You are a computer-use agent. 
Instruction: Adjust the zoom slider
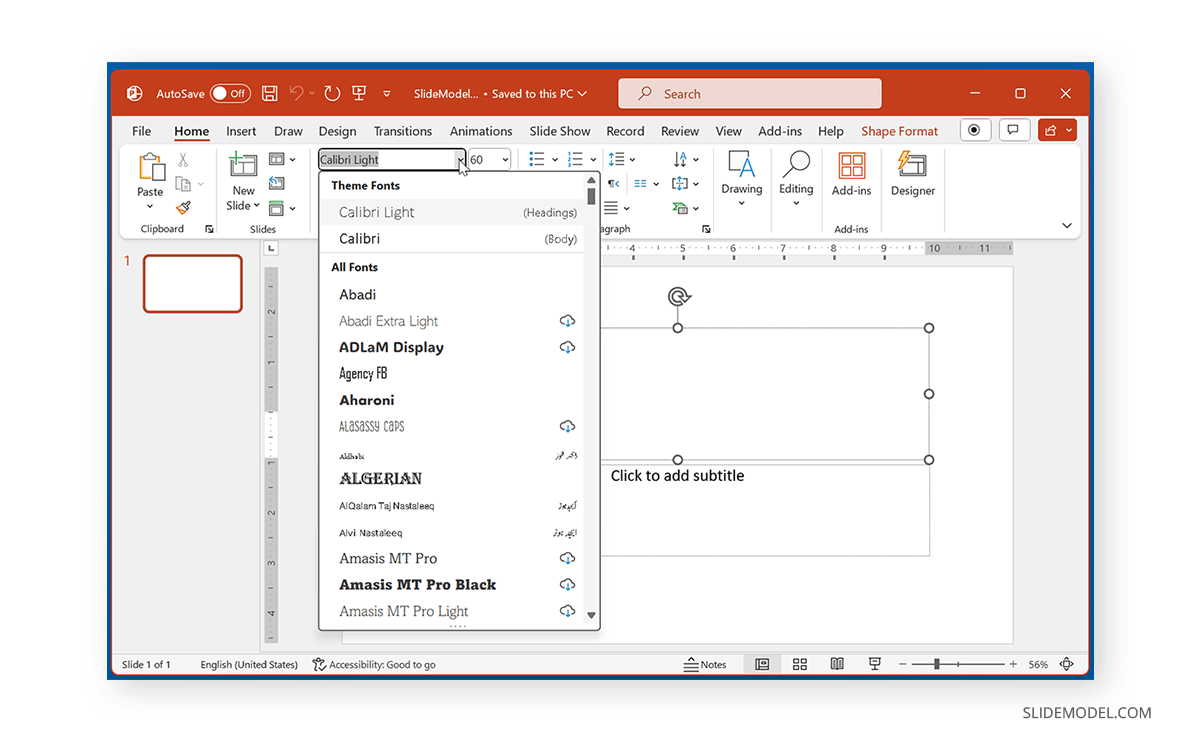[x=938, y=663]
